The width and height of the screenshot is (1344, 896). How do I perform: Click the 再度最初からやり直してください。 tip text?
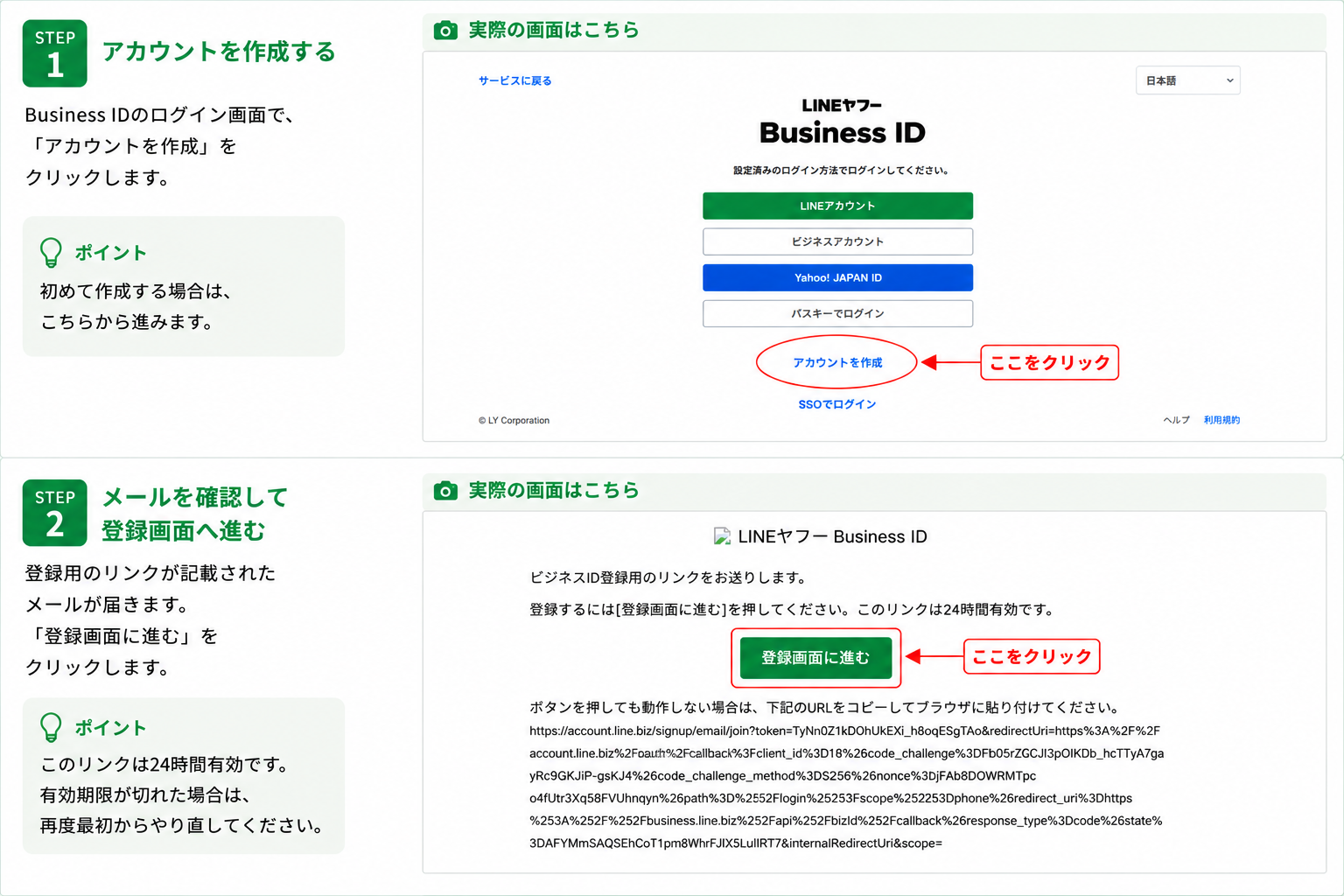[x=183, y=826]
